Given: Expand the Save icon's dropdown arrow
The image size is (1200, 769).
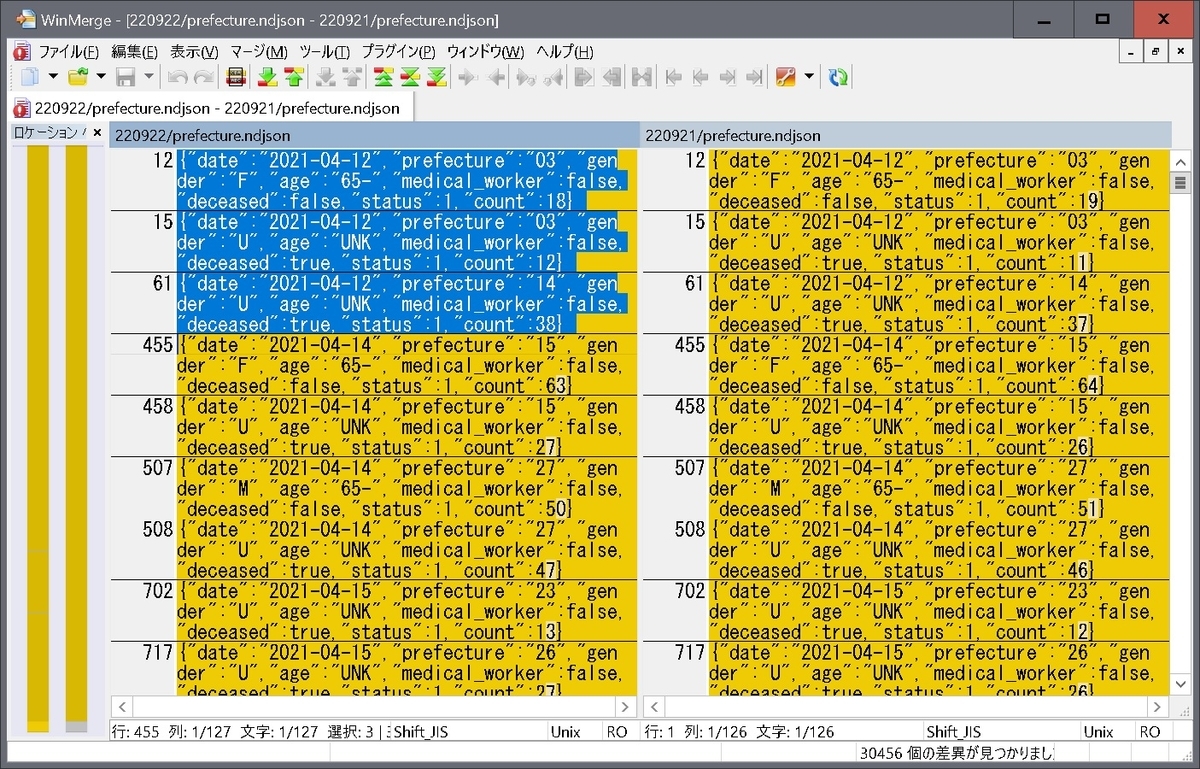Looking at the screenshot, I should point(149,77).
